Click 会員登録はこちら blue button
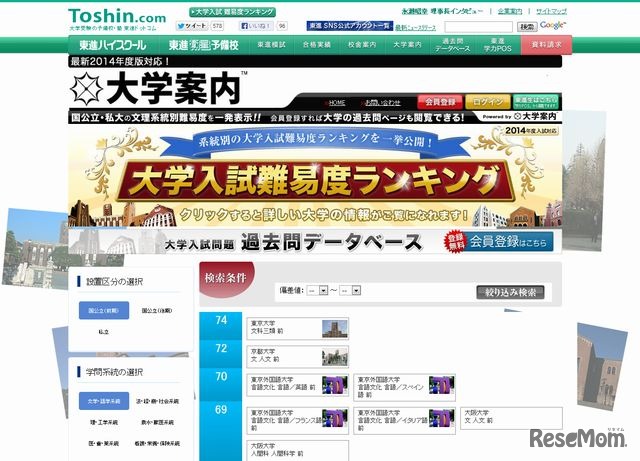The height and width of the screenshot is (461, 640). coord(508,242)
